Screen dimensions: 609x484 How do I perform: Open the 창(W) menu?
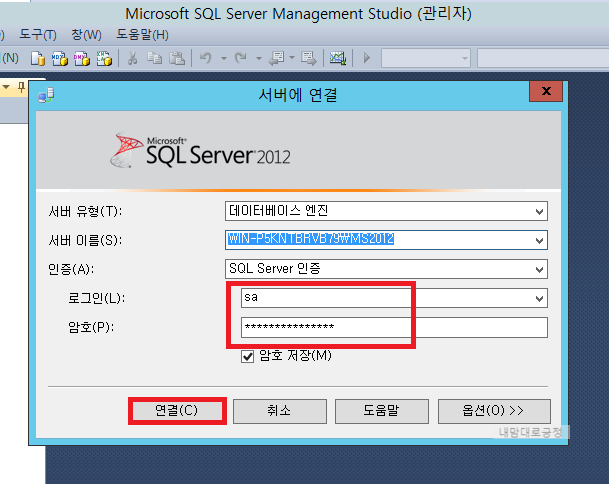click(x=86, y=35)
